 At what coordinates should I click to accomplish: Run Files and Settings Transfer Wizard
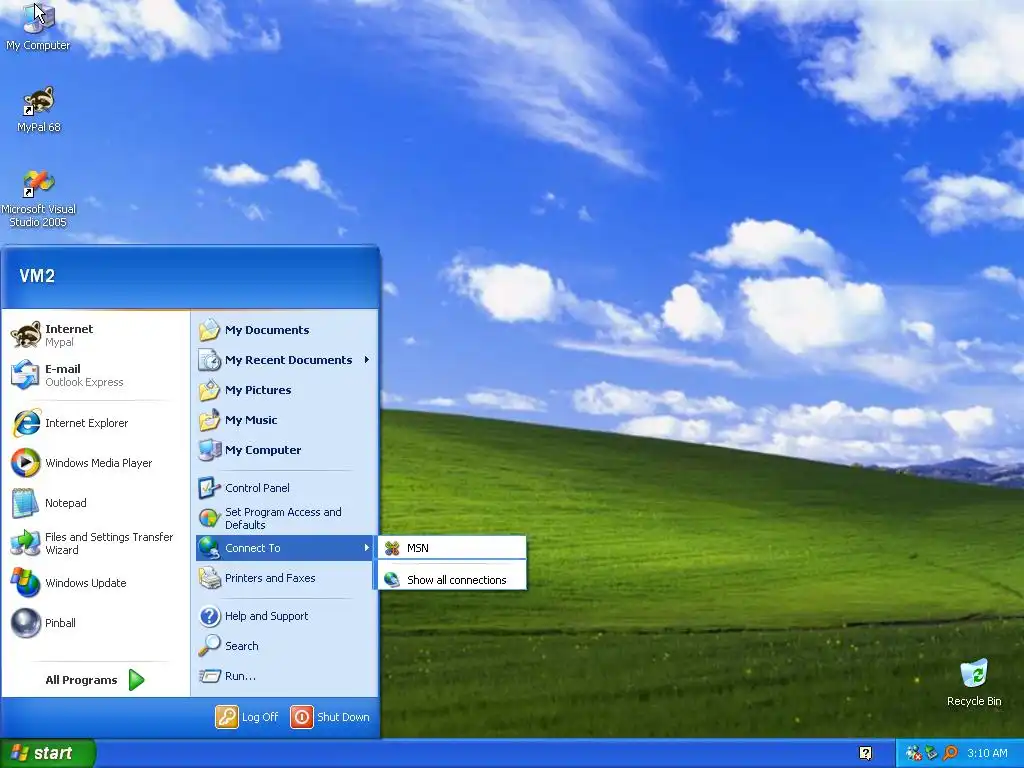(95, 543)
